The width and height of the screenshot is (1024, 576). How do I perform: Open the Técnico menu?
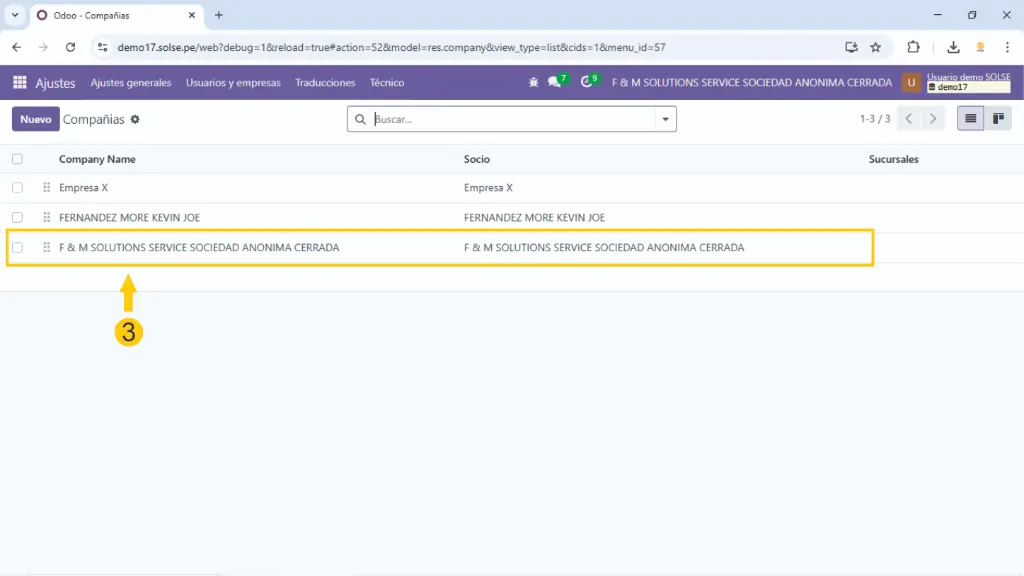(387, 83)
